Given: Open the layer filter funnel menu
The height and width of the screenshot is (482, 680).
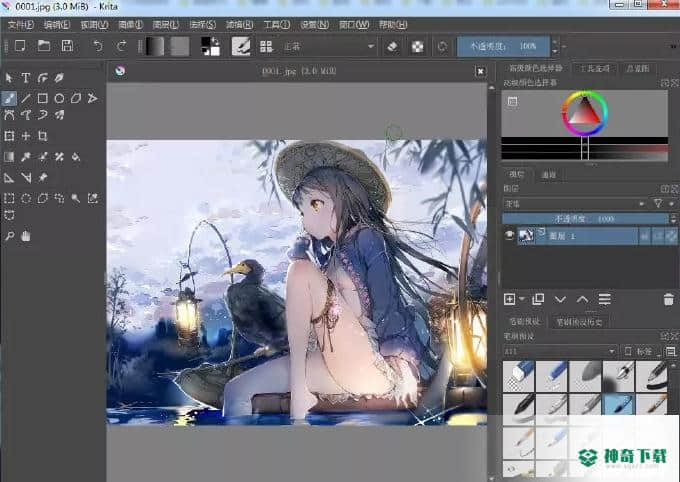Looking at the screenshot, I should pyautogui.click(x=658, y=203).
